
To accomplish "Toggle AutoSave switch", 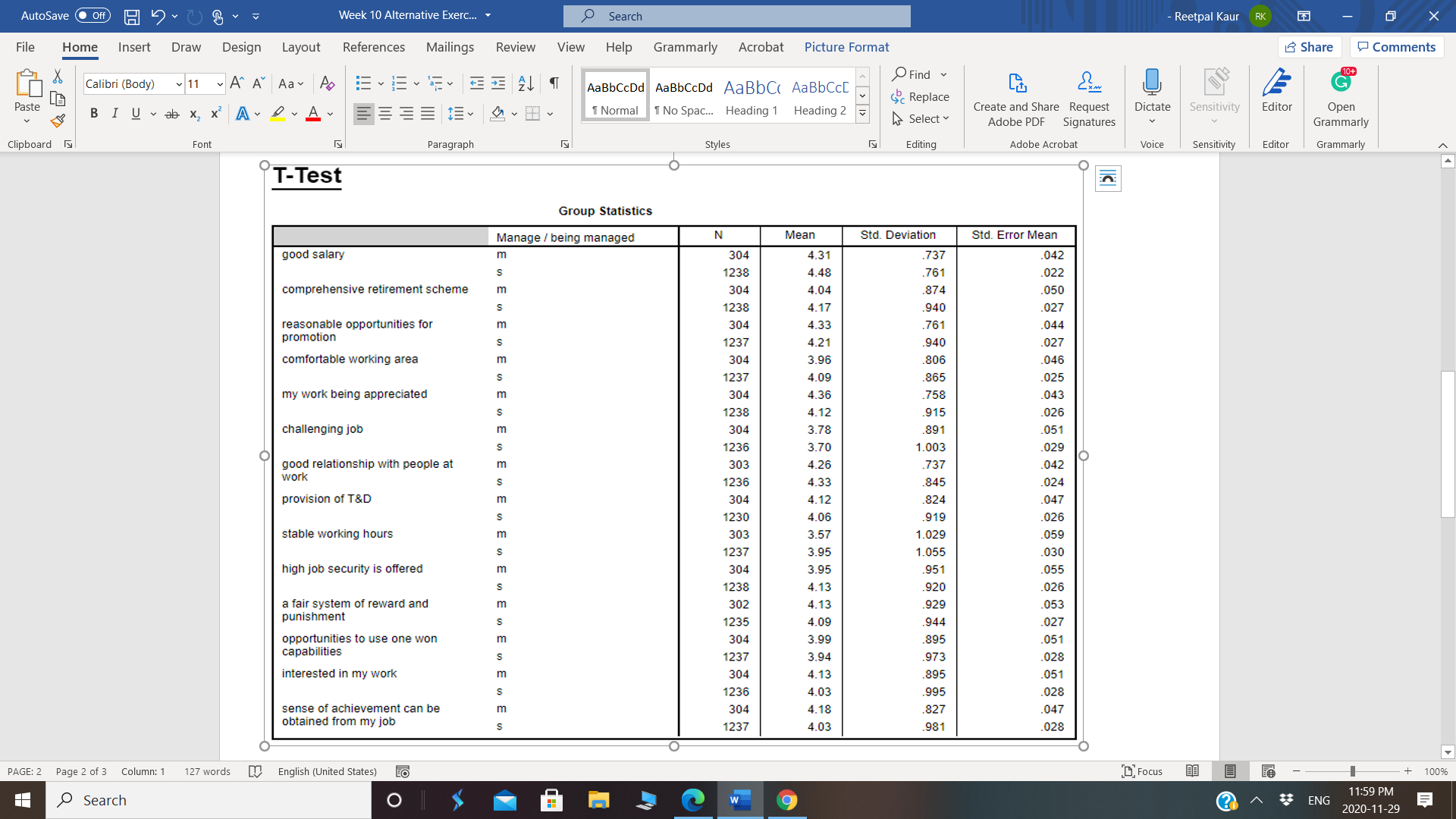I will pos(93,15).
